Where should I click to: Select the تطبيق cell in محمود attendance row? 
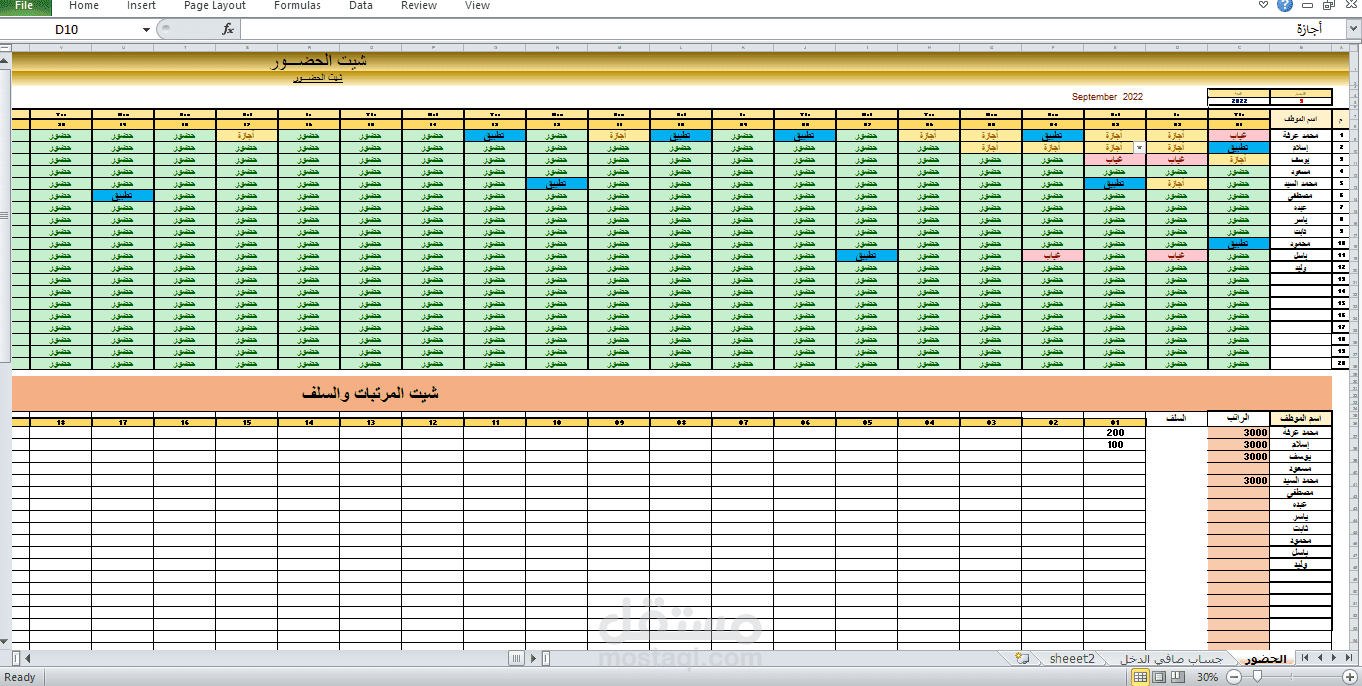(1239, 243)
